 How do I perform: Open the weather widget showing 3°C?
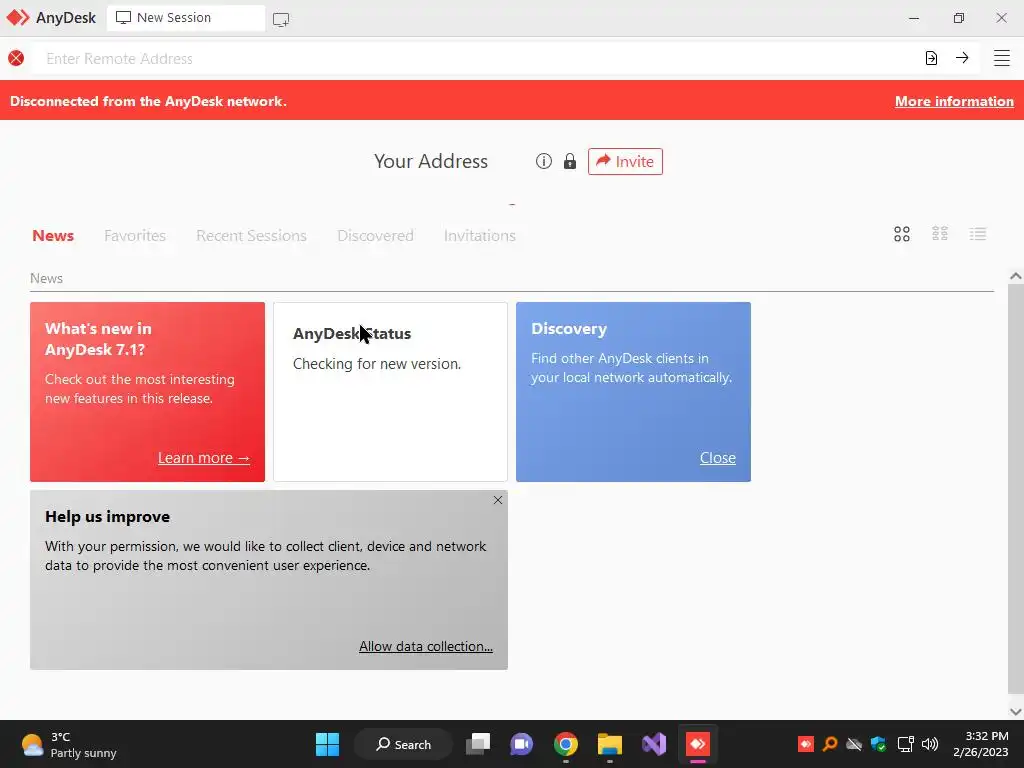click(69, 744)
